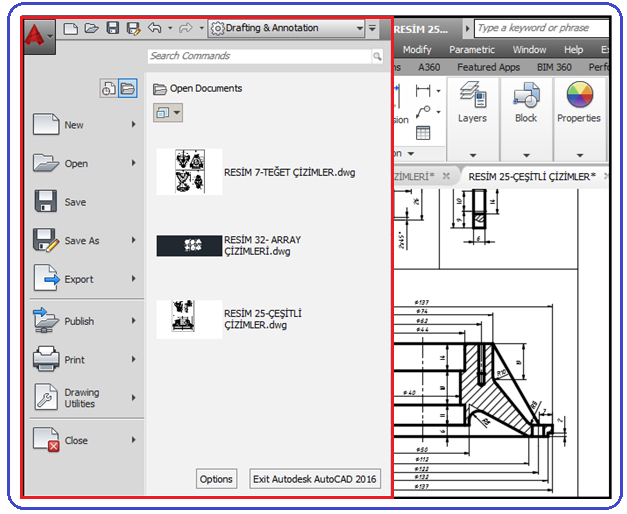This screenshot has width=627, height=514.
Task: Expand the Block panel dropdown arrow
Action: click(x=526, y=155)
